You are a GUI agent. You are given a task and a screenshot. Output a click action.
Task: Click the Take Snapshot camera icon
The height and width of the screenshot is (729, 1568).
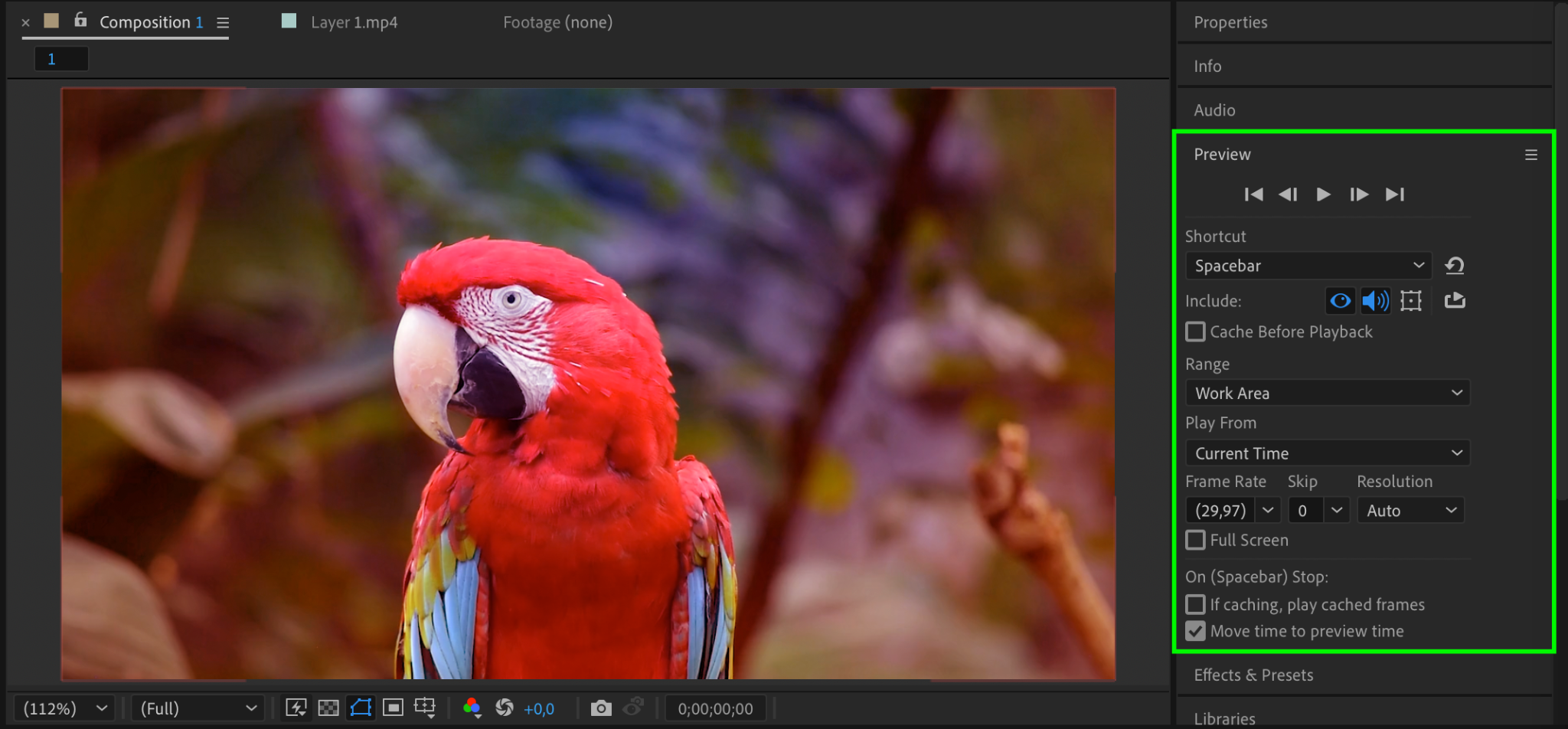click(x=601, y=708)
